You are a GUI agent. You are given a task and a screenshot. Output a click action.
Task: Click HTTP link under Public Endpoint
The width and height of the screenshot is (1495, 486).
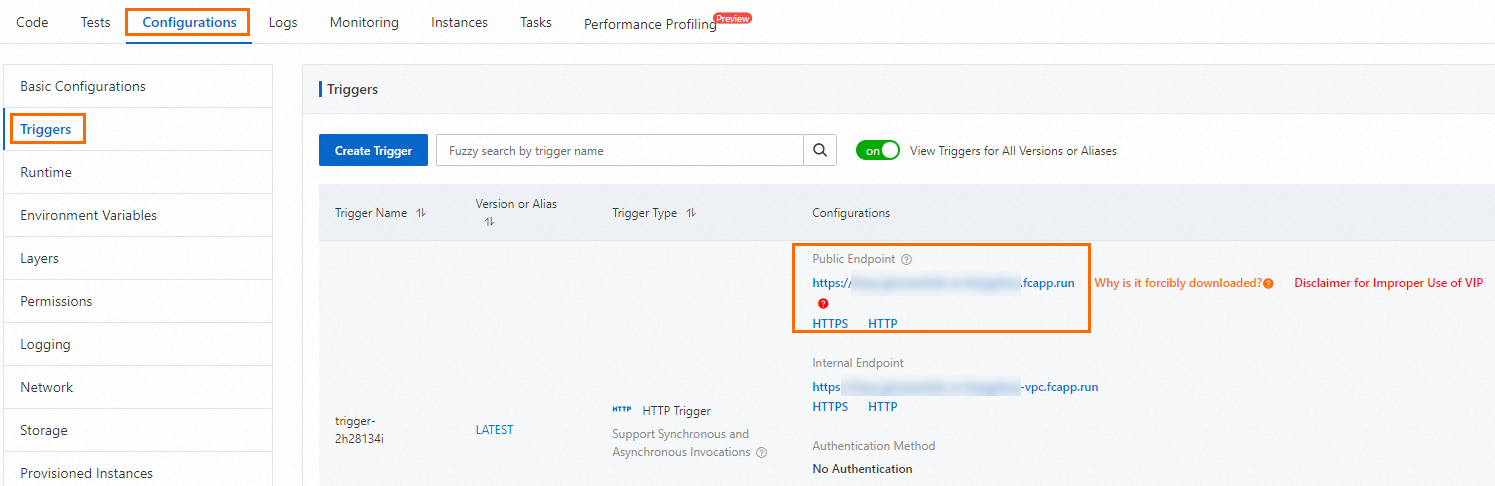click(882, 324)
